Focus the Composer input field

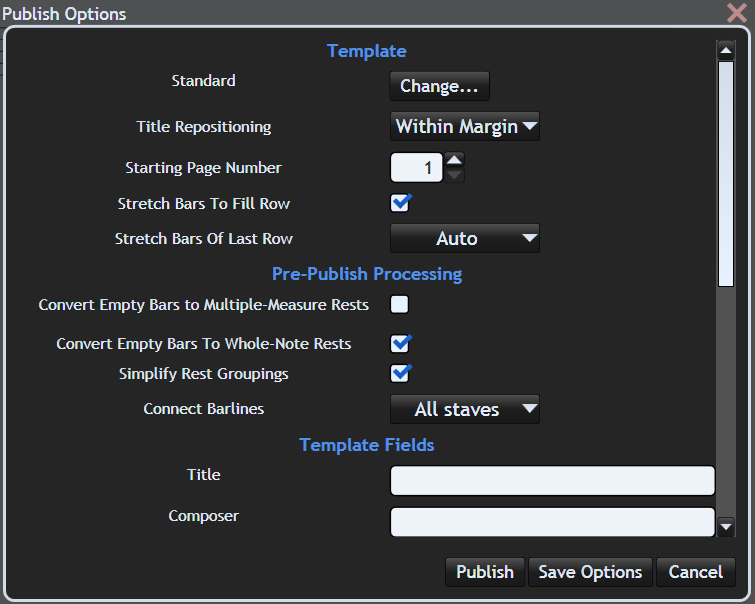[552, 521]
